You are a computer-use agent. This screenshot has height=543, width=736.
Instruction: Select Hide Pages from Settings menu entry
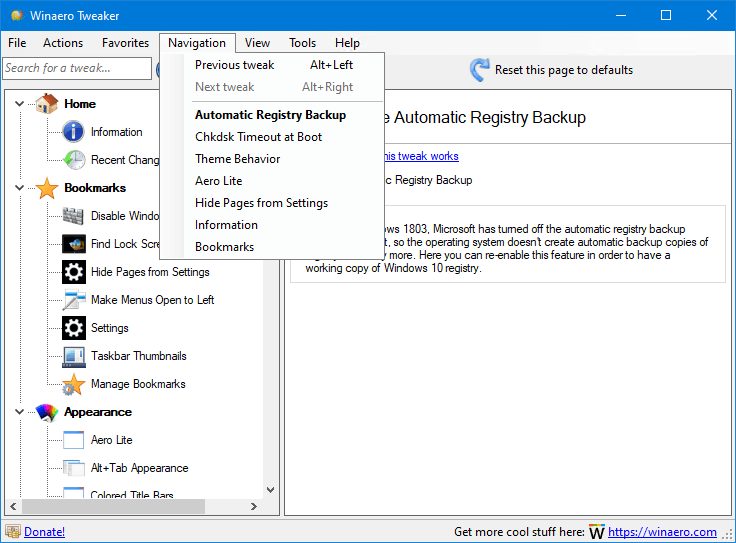tap(273, 203)
